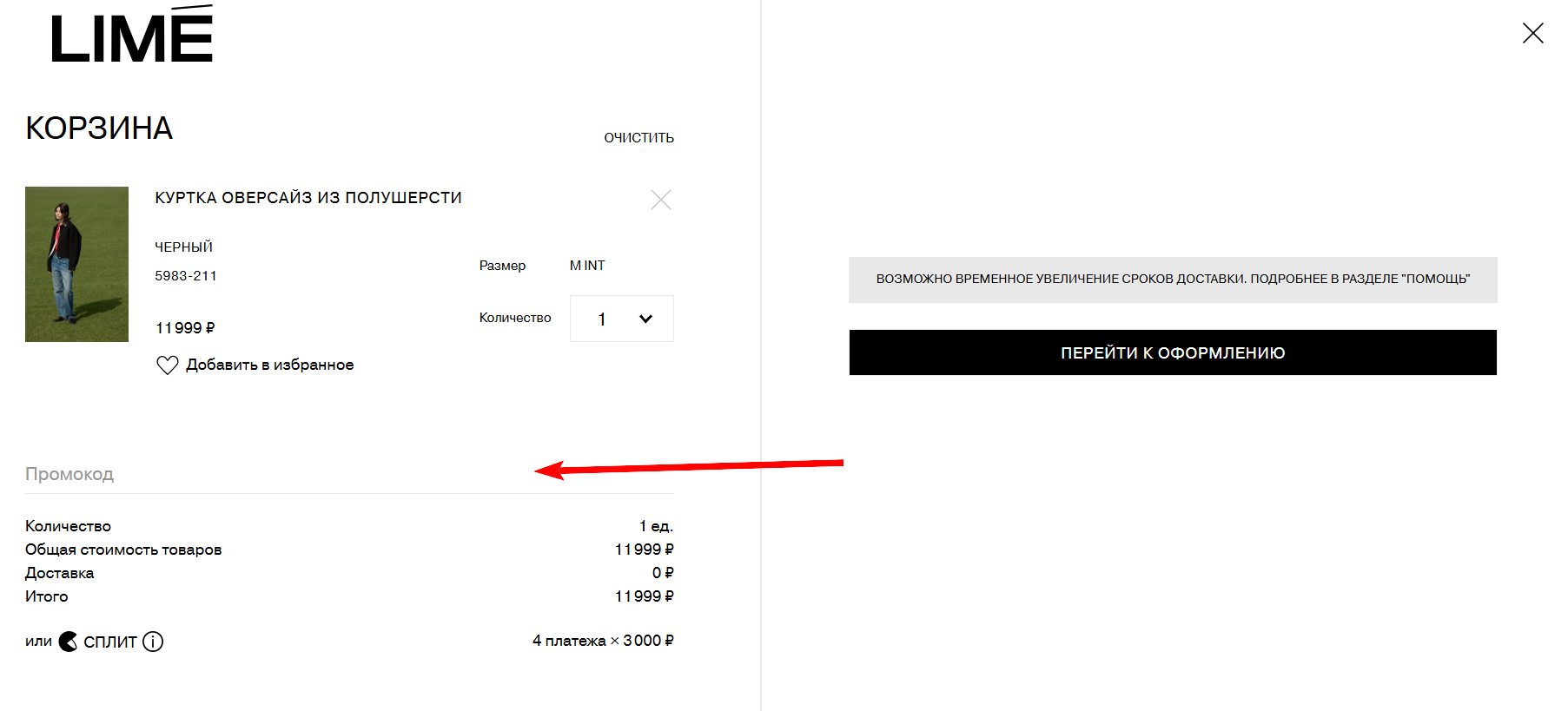
Task: Open the КУРТКА ОВЕРСАЙЗ ИЗ ПОЛУШЕРСТИ title
Action: [x=308, y=198]
